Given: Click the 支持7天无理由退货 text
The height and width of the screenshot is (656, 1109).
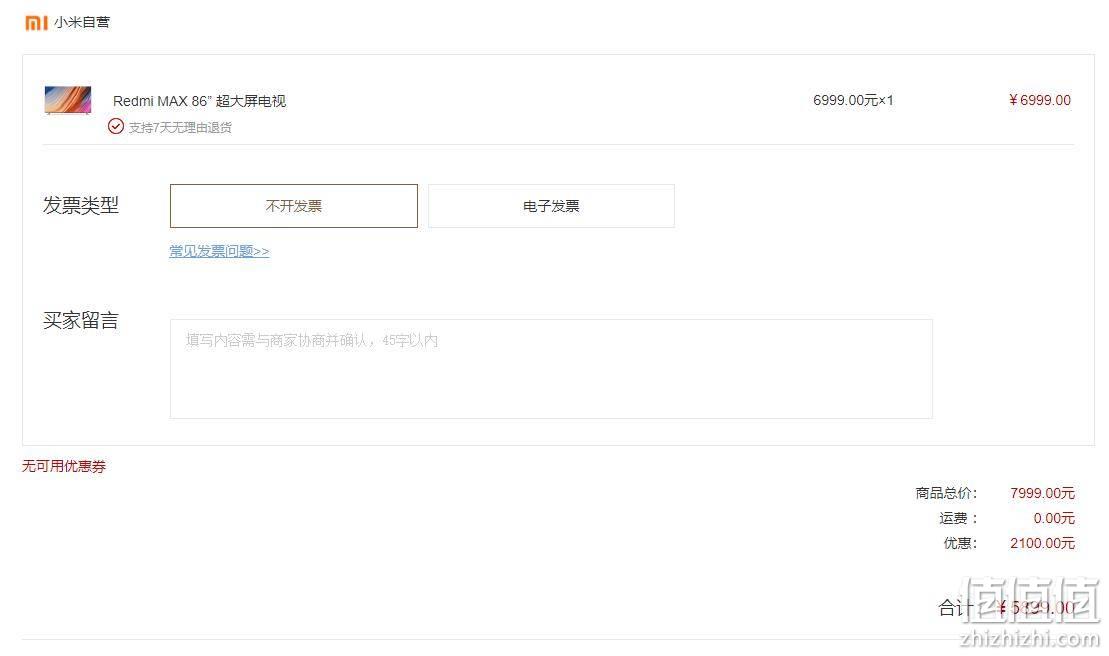Looking at the screenshot, I should click(180, 127).
